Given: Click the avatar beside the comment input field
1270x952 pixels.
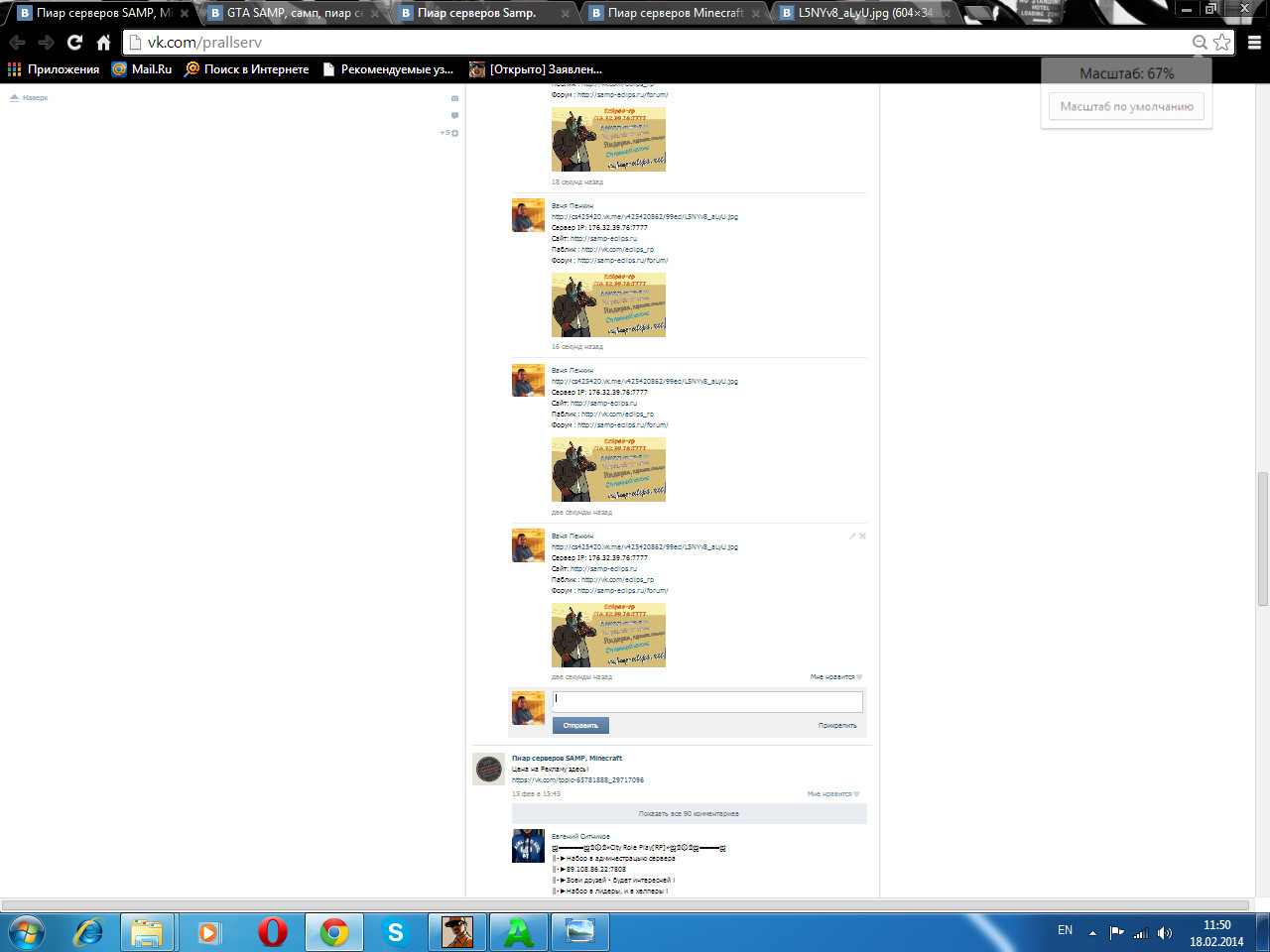Looking at the screenshot, I should tap(528, 708).
